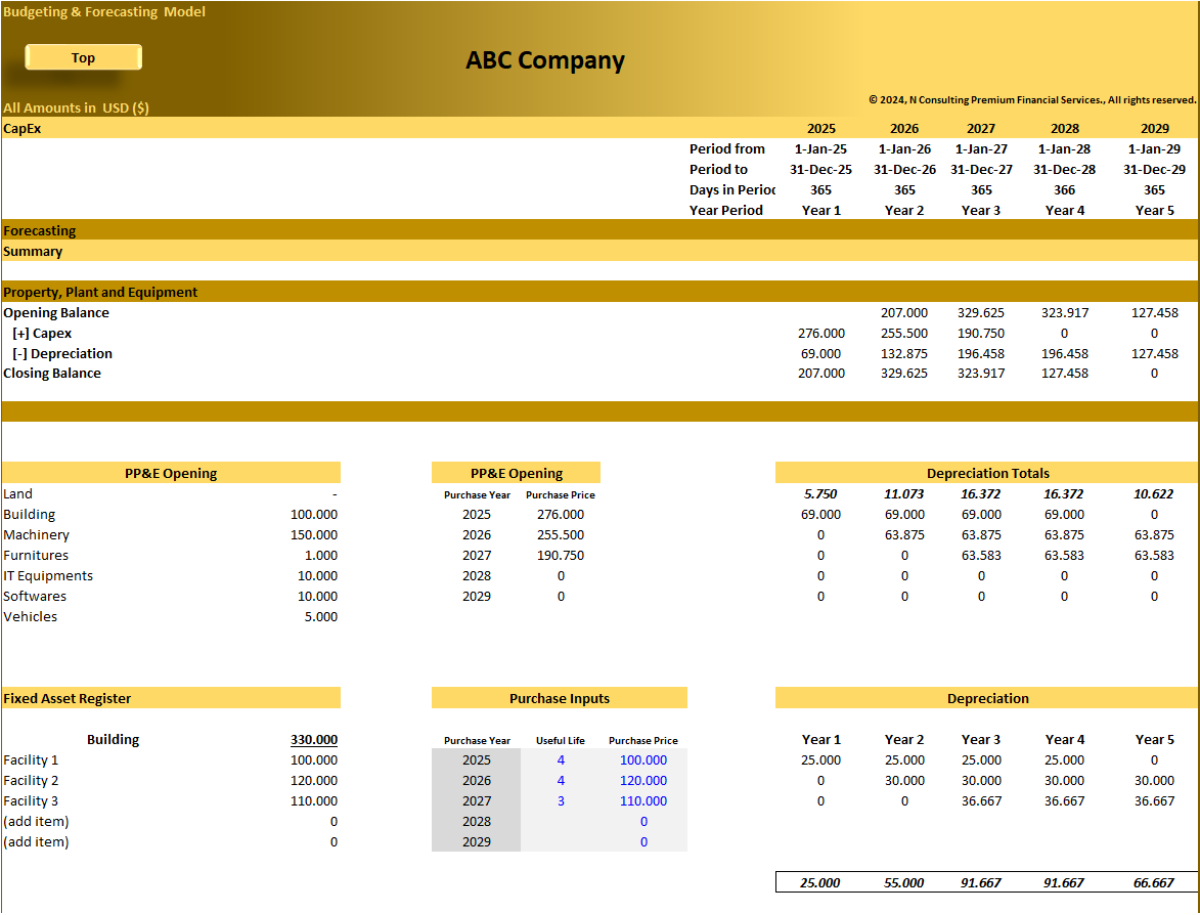Screen dimensions: 1200x915
Task: Click the copyright notice text
Action: [1032, 100]
